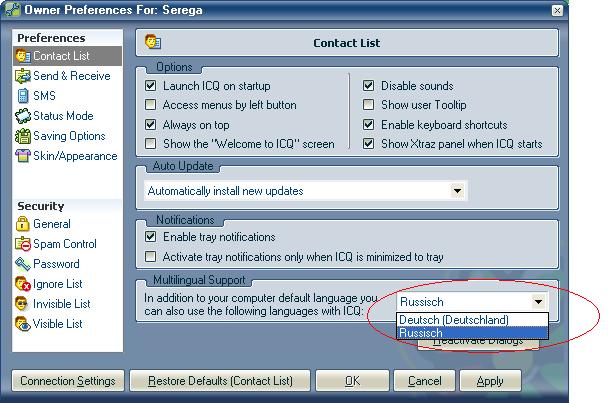Uncheck Show Xtraz panel when ICQ starts
This screenshot has width=612, height=403.
click(x=368, y=144)
